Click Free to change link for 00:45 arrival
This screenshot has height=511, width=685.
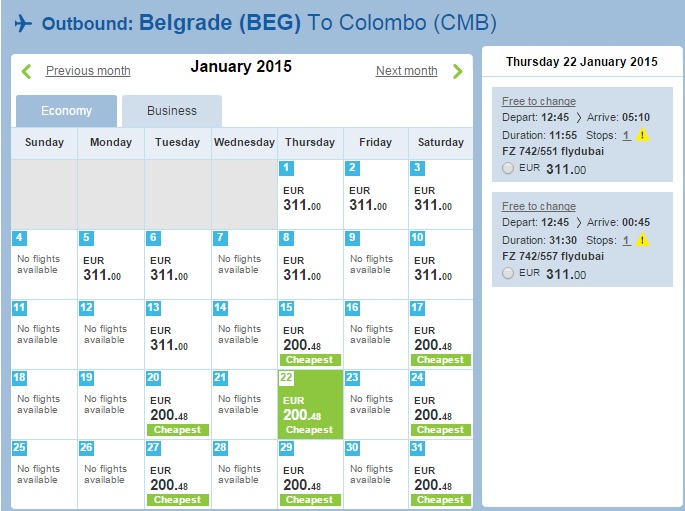(x=538, y=206)
